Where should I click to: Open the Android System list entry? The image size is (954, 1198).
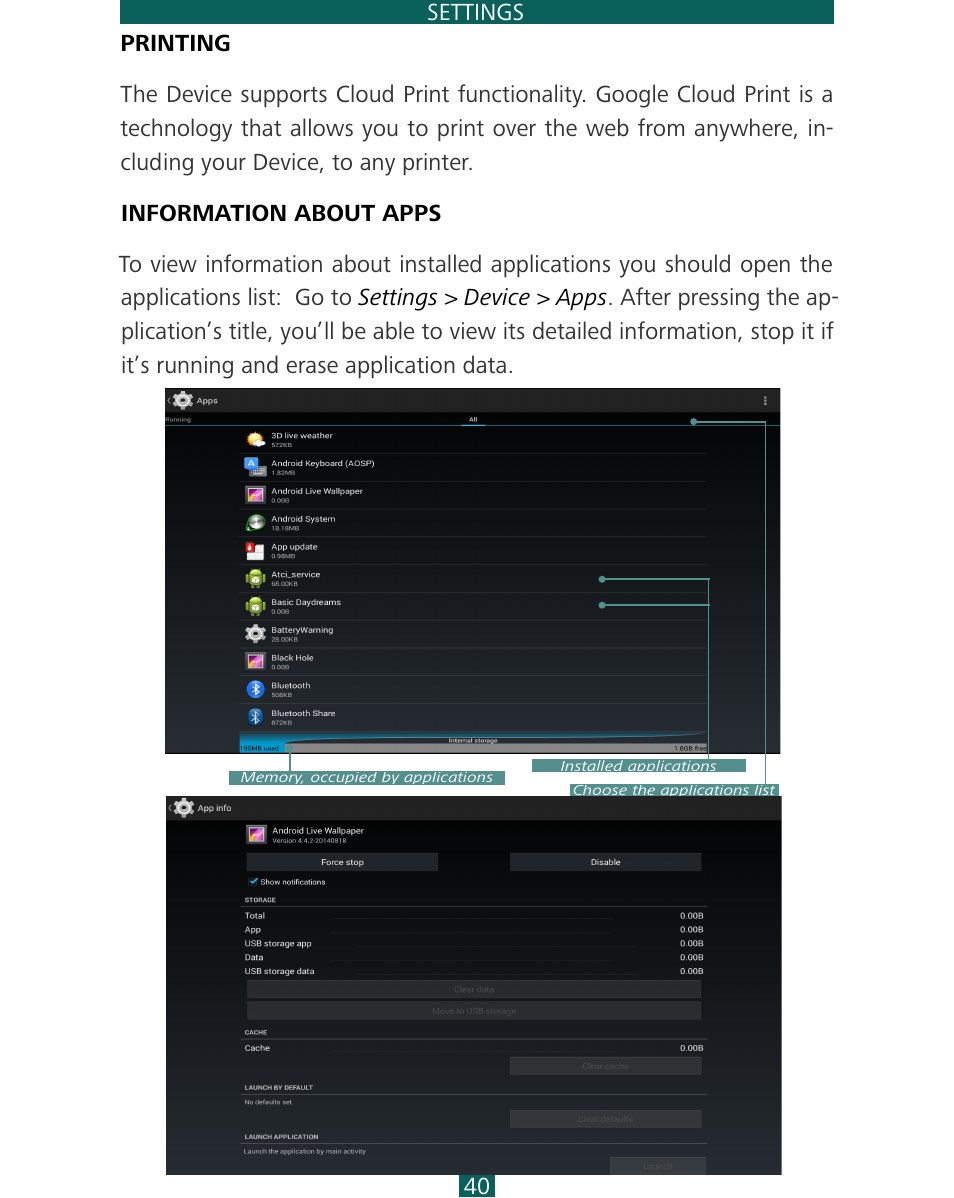[x=474, y=523]
